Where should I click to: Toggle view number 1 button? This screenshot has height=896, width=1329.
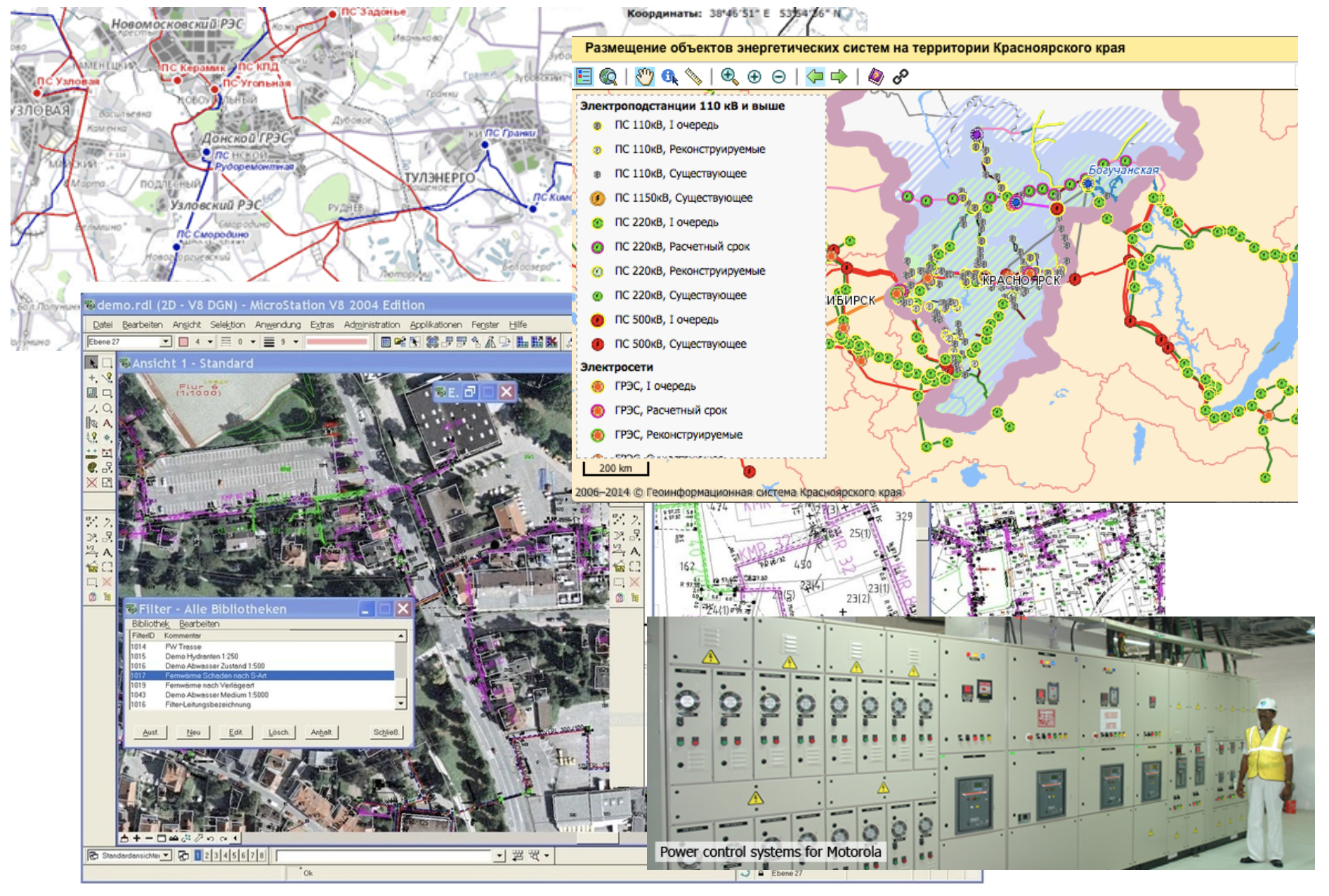[198, 855]
